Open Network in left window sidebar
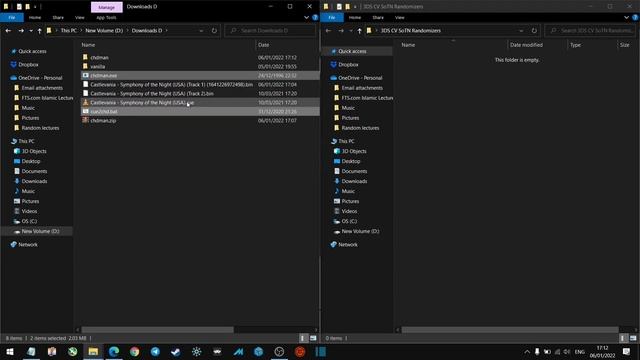Screen dimensions: 640x360 (x=28, y=244)
